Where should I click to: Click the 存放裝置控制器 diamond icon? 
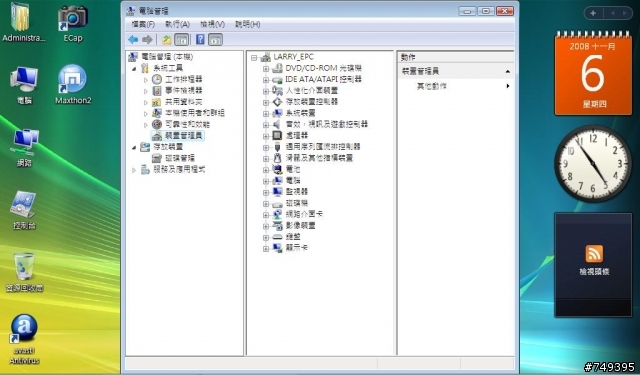click(x=277, y=102)
